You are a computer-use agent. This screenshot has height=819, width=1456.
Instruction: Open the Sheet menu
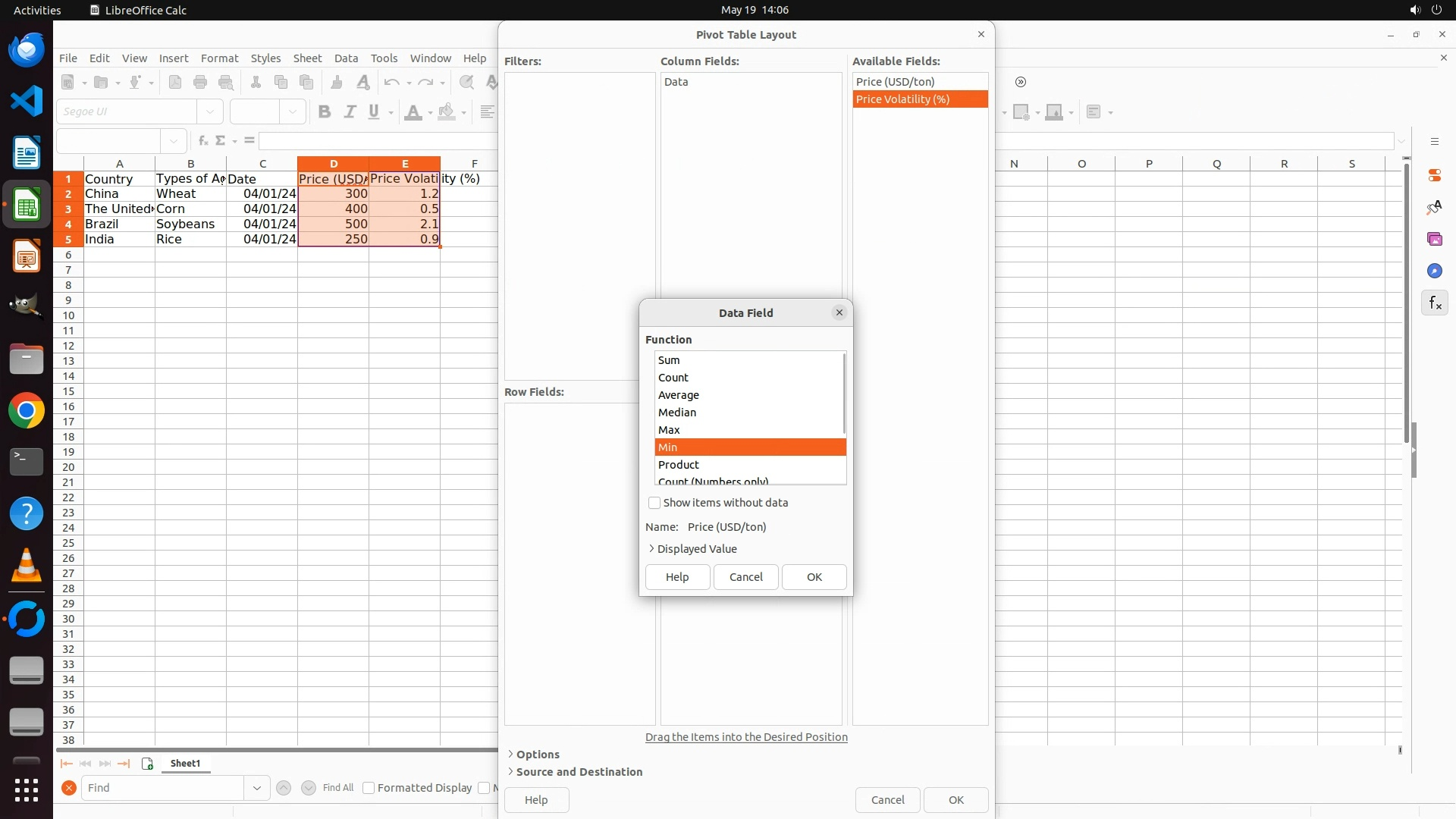pyautogui.click(x=307, y=58)
